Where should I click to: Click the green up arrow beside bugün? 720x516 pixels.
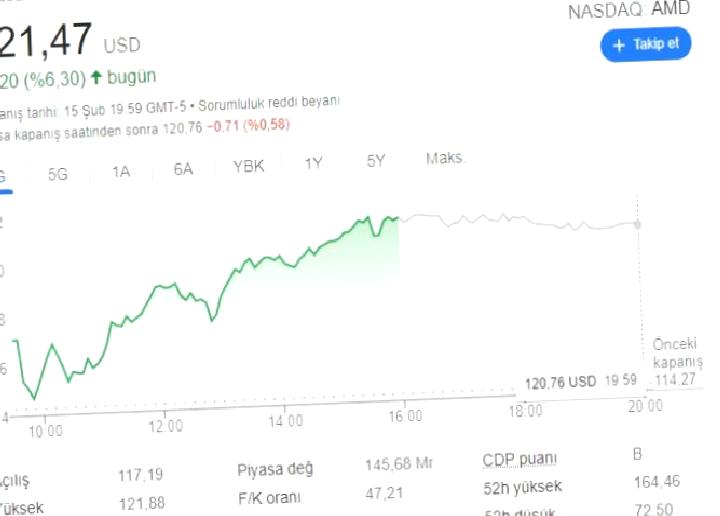(96, 77)
